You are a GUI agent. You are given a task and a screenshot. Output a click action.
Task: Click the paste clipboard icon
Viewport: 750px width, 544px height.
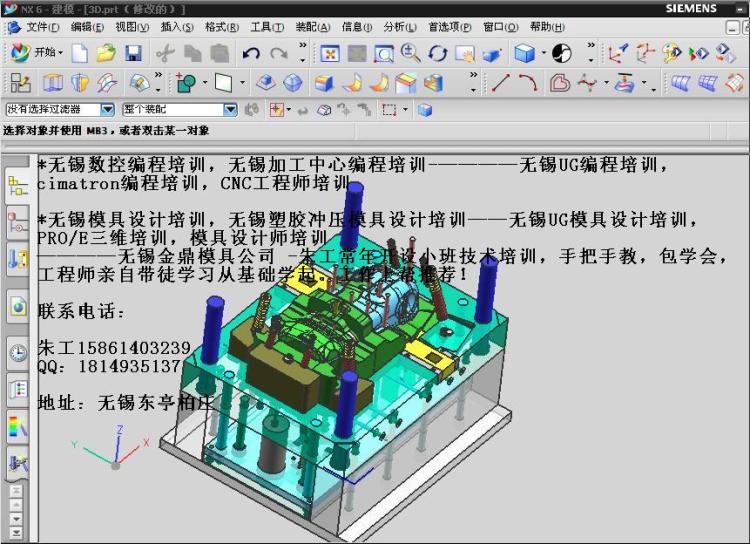(x=220, y=53)
